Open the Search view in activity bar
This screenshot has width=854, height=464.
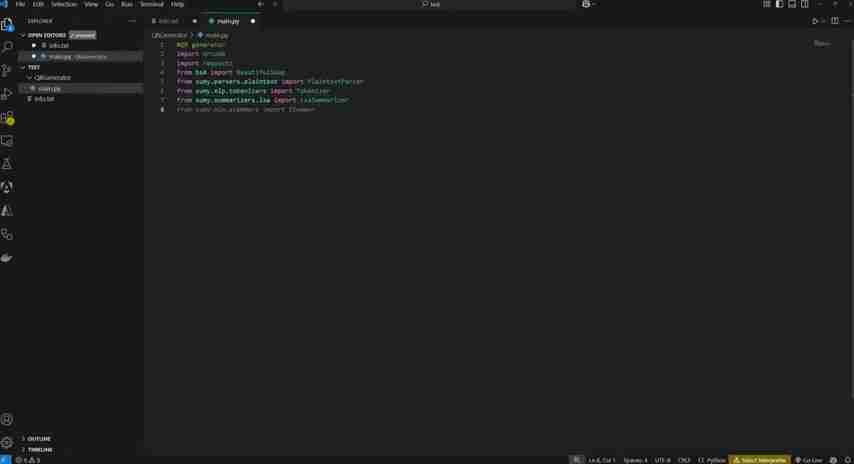(x=7, y=47)
